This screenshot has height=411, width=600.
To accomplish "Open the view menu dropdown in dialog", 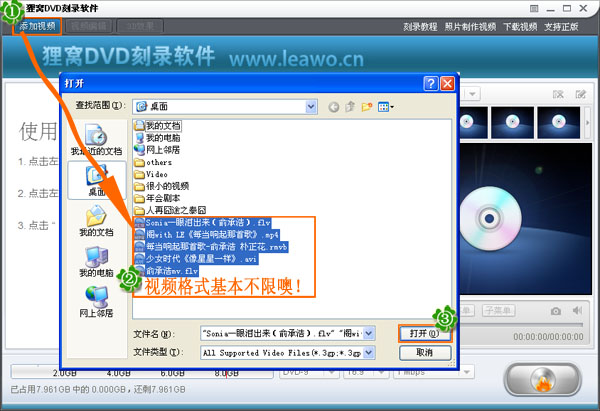I will pos(387,105).
